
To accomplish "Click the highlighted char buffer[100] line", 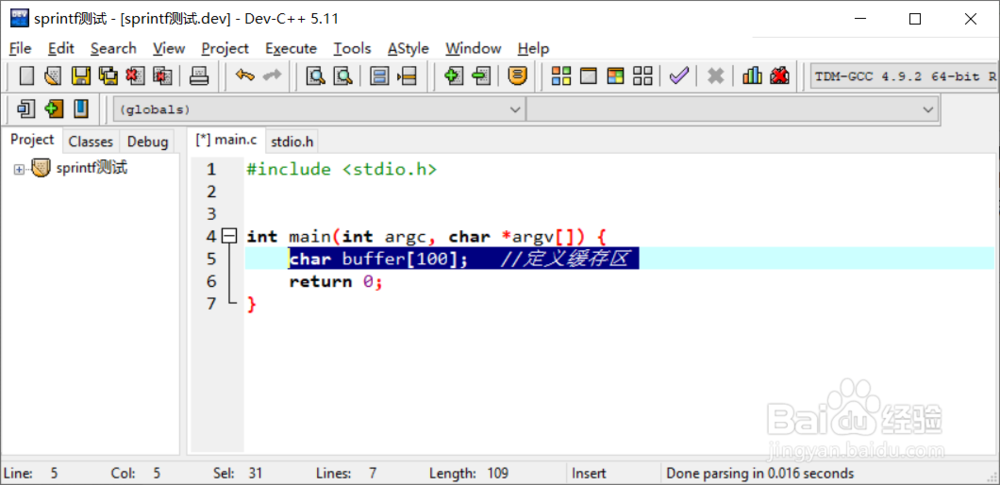I will (464, 259).
